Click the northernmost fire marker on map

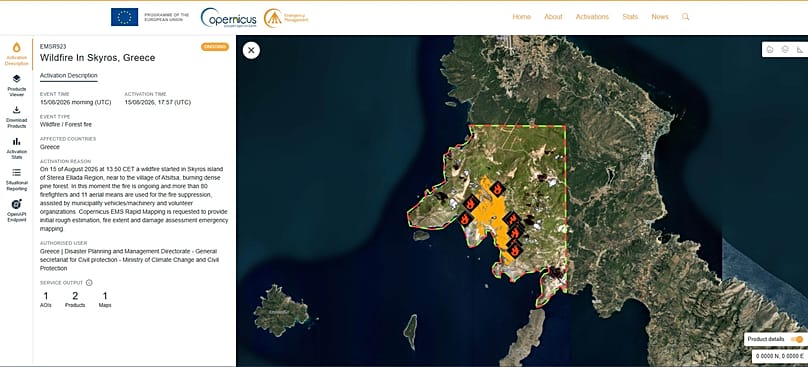coord(497,189)
